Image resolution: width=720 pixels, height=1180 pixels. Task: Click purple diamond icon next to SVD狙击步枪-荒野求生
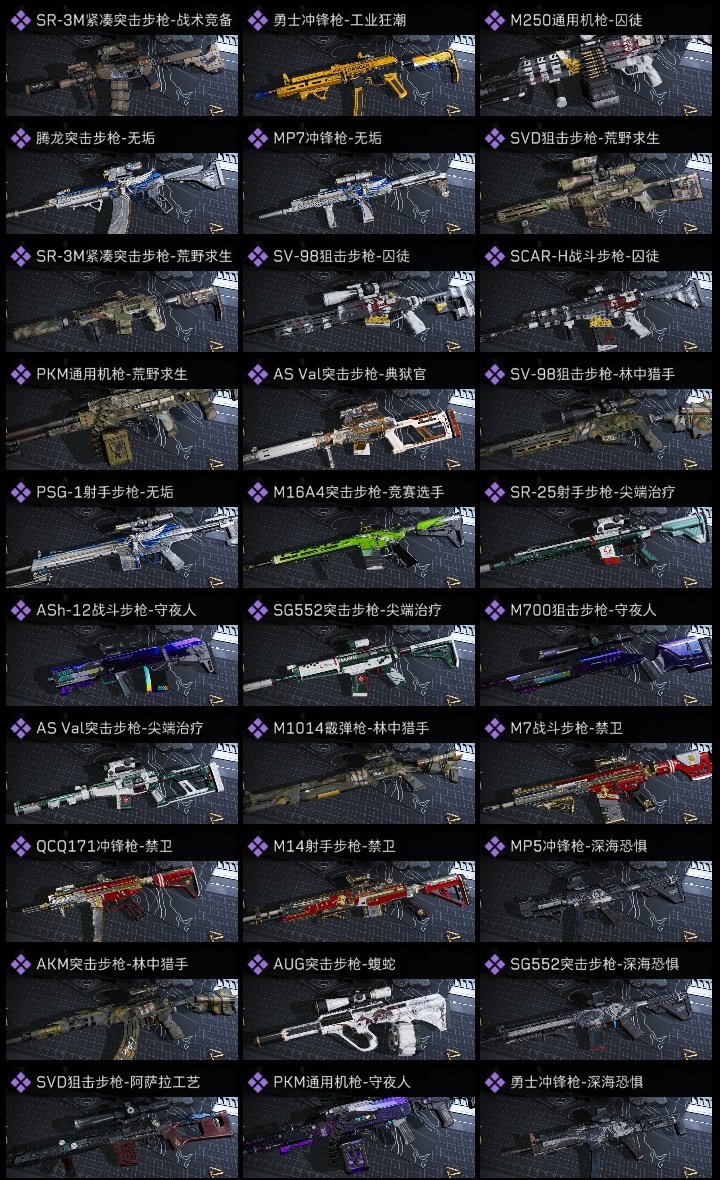[x=494, y=138]
